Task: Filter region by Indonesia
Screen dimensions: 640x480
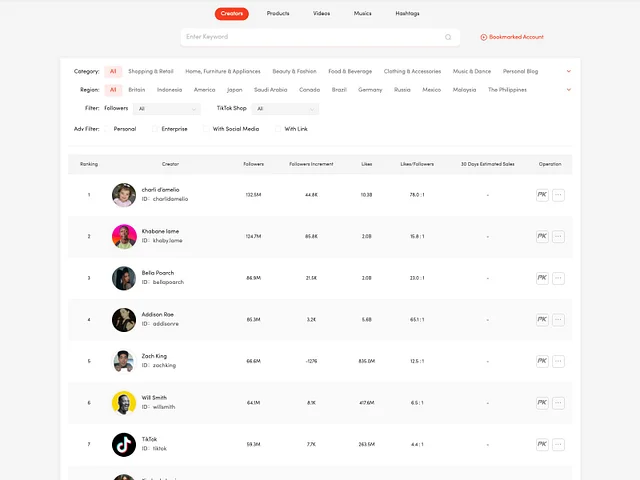Action: point(169,90)
